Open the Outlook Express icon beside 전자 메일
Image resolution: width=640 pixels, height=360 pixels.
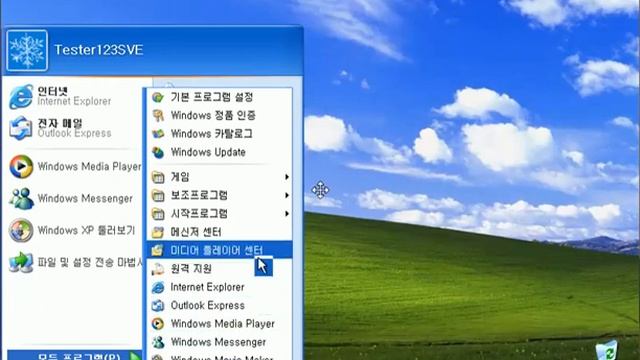tap(21, 128)
